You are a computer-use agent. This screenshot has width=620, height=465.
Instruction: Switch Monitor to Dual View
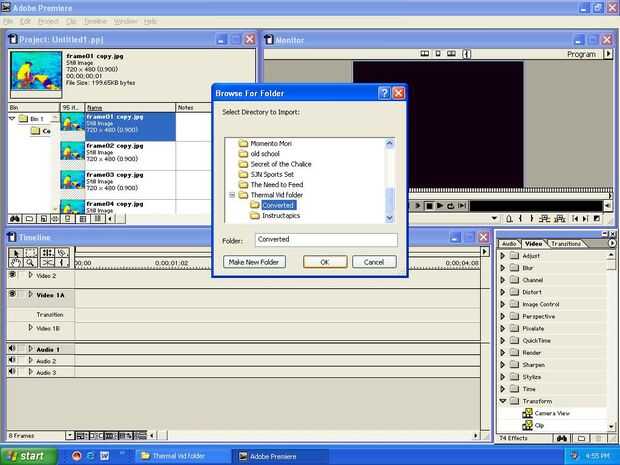(425, 53)
